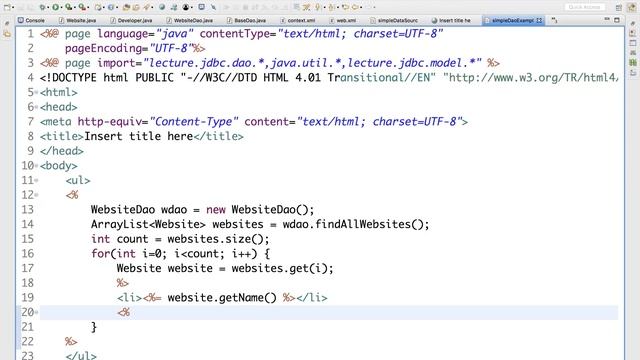Viewport: 640px width, 360px height.
Task: Collapse the scriptlet fold on line 12
Action: [x=36, y=195]
